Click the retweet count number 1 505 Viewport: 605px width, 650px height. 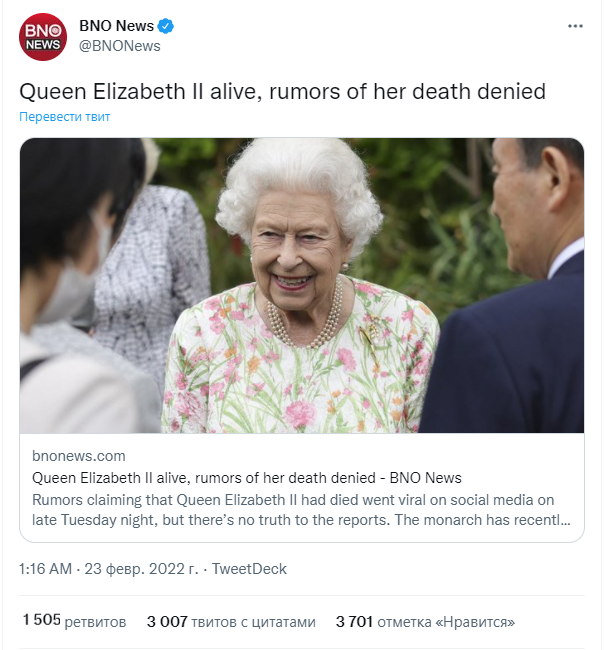pyautogui.click(x=41, y=621)
